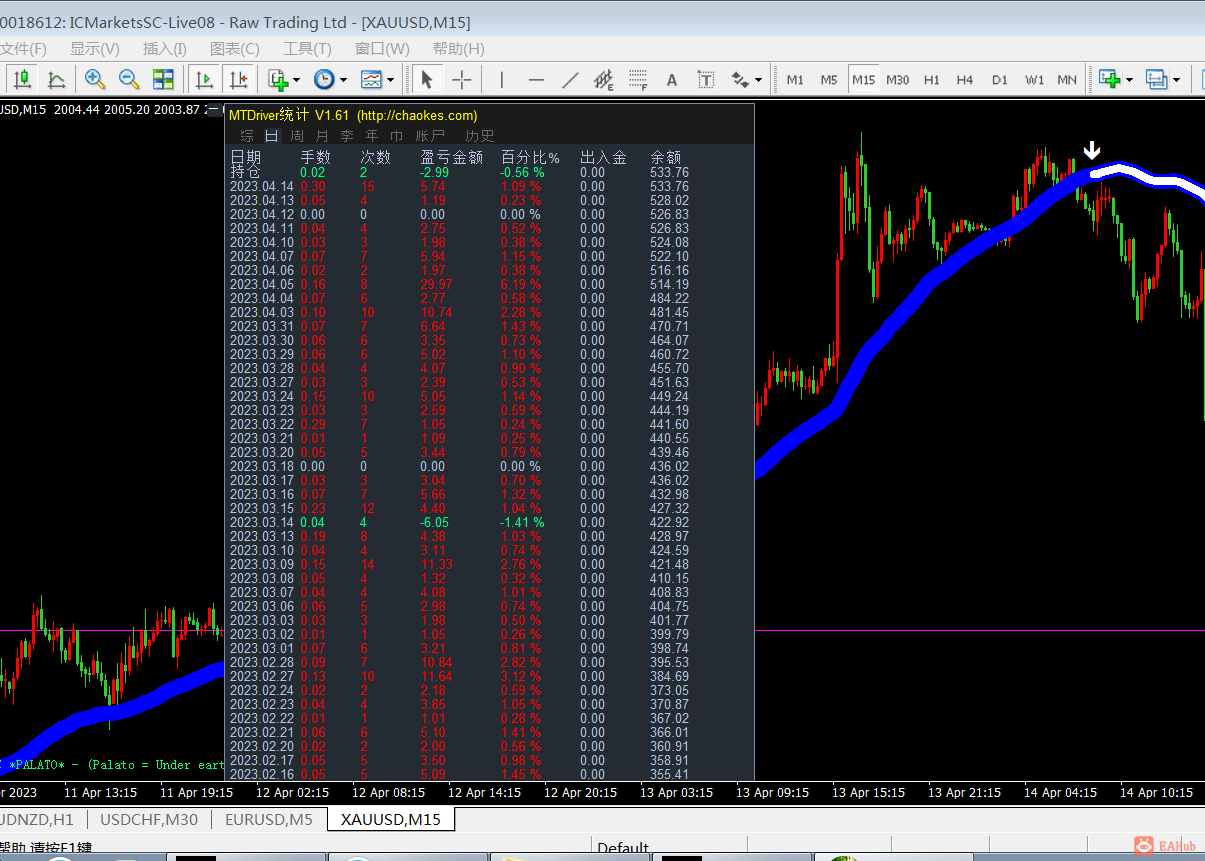This screenshot has height=861, width=1205.
Task: Select the 日 daily statistics tab
Action: coord(271,136)
